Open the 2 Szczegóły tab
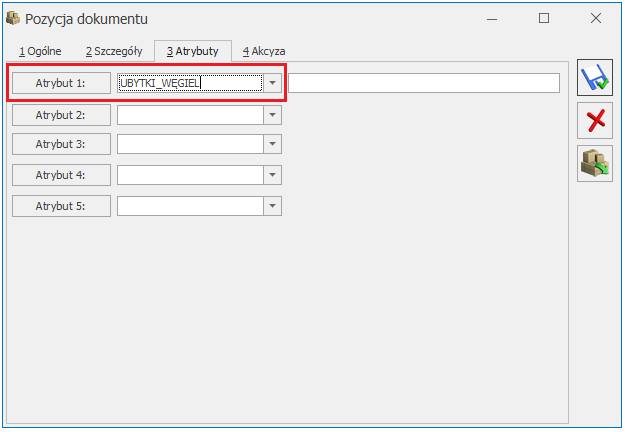Screen dimensions: 625x432 [x=114, y=51]
